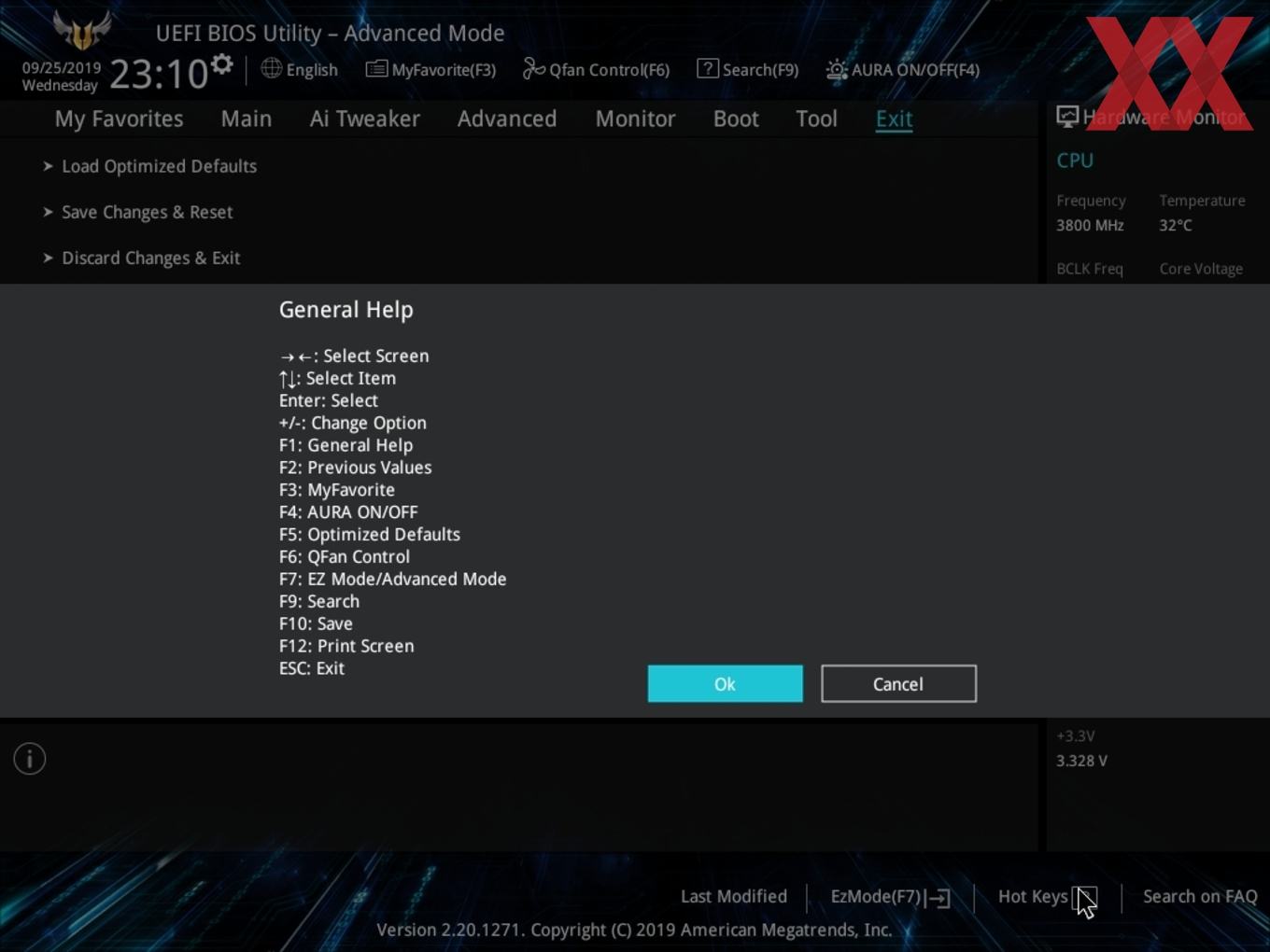Open the Ai Tweaker tab
Viewport: 1270px width, 952px height.
pos(365,119)
